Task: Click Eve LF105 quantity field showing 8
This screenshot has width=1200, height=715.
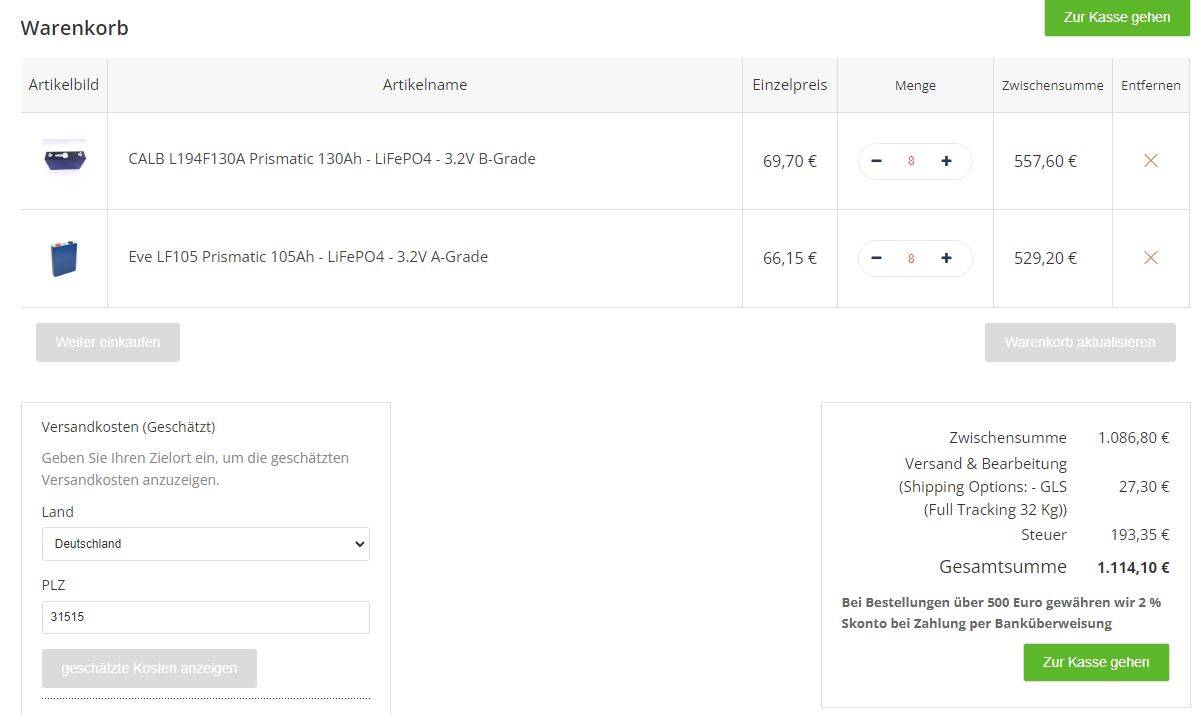Action: [x=911, y=258]
